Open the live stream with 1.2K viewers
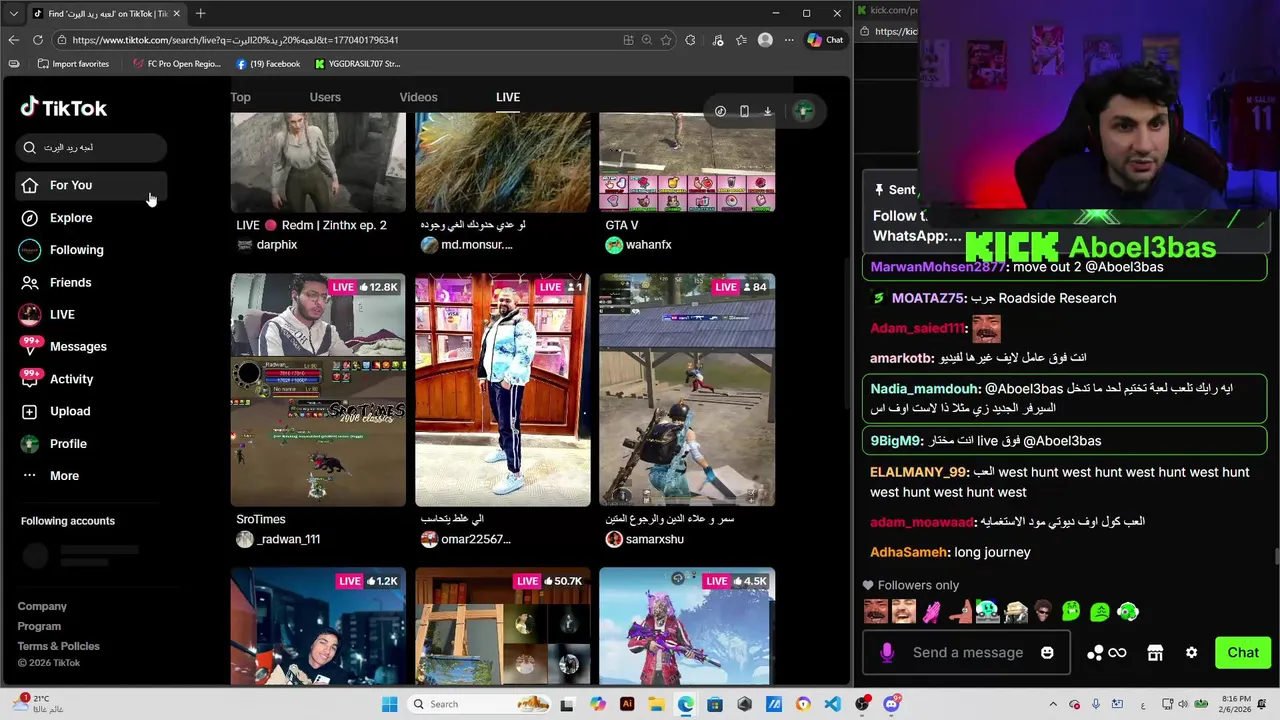The image size is (1280, 720). click(318, 626)
